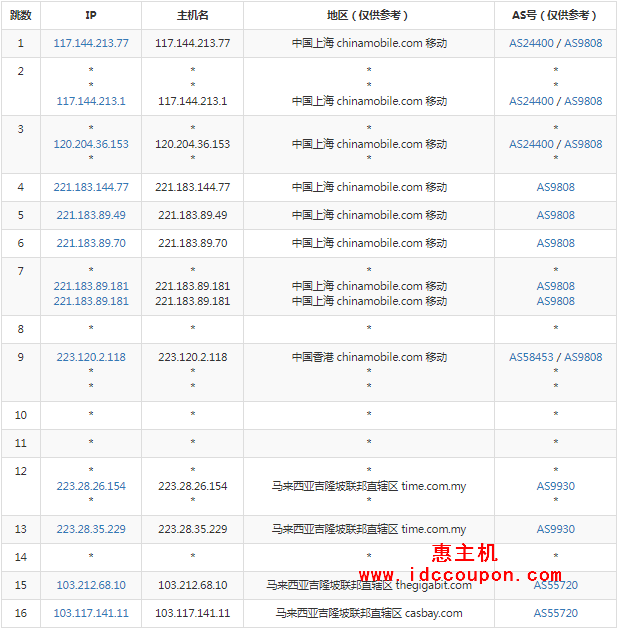Click hop number 14 cell

click(21, 557)
